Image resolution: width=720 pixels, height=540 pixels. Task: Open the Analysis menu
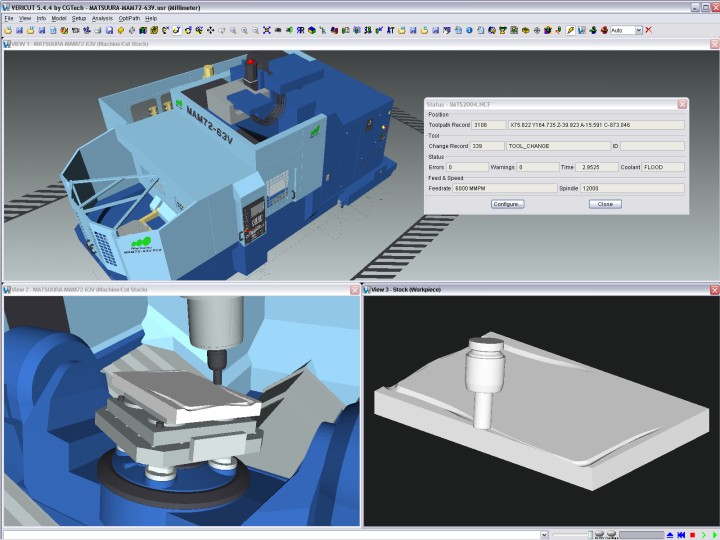tap(102, 18)
